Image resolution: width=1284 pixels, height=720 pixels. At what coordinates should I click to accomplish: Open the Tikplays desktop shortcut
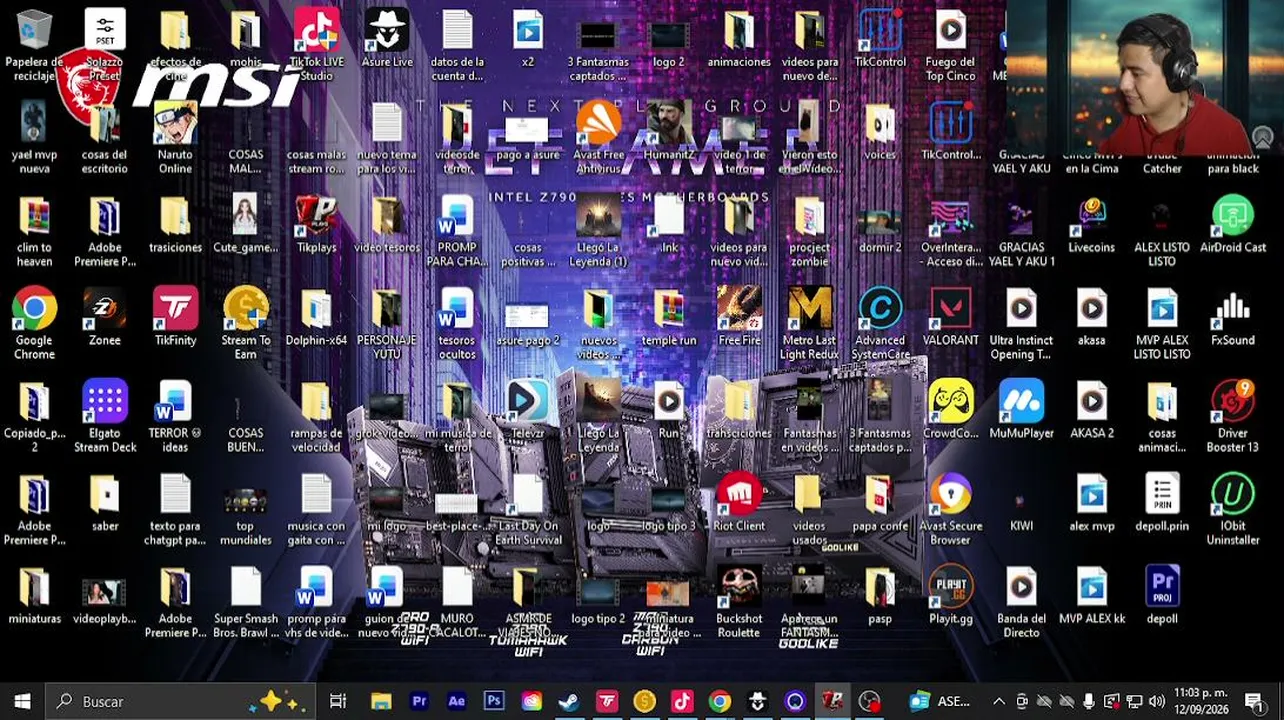[316, 225]
